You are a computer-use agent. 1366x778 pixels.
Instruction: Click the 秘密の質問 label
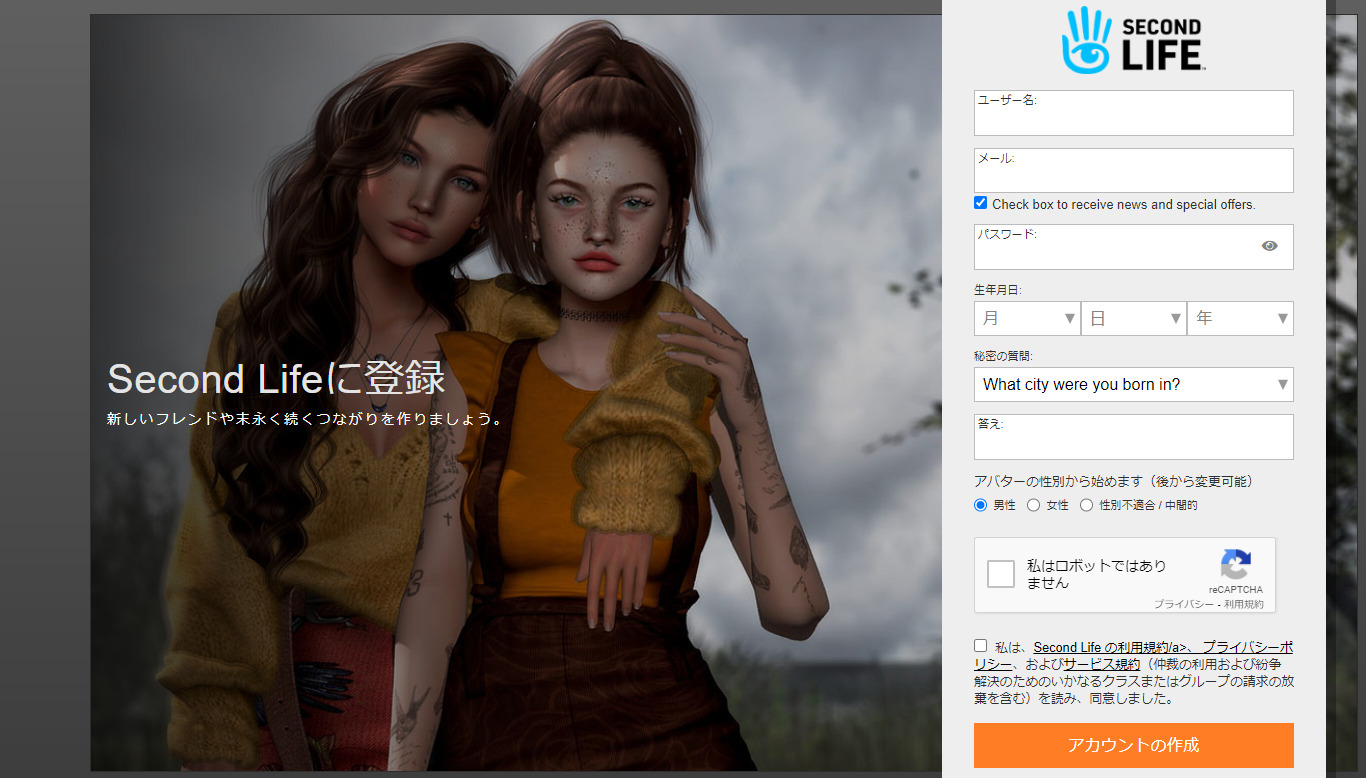point(1003,356)
